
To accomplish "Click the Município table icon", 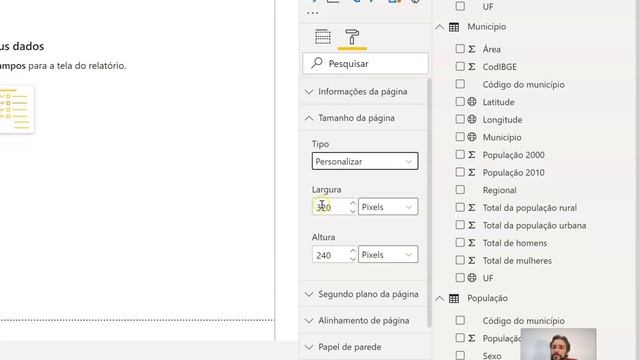I will 454,27.
